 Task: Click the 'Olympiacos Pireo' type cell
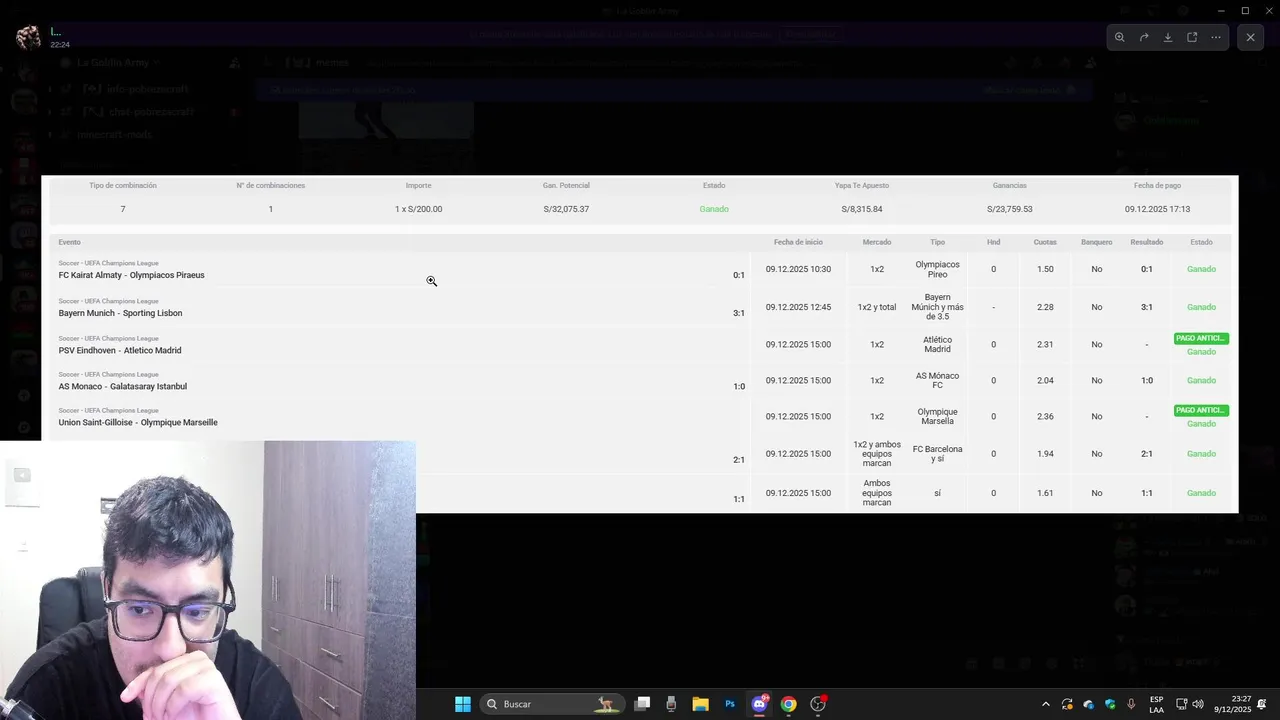point(937,269)
